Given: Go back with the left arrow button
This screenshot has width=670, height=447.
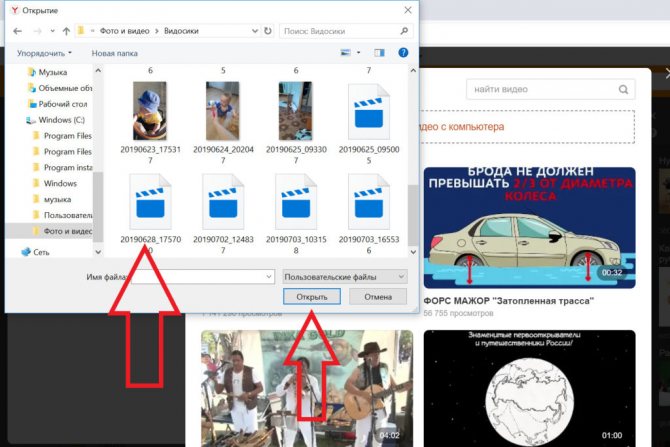Looking at the screenshot, I should coord(18,31).
